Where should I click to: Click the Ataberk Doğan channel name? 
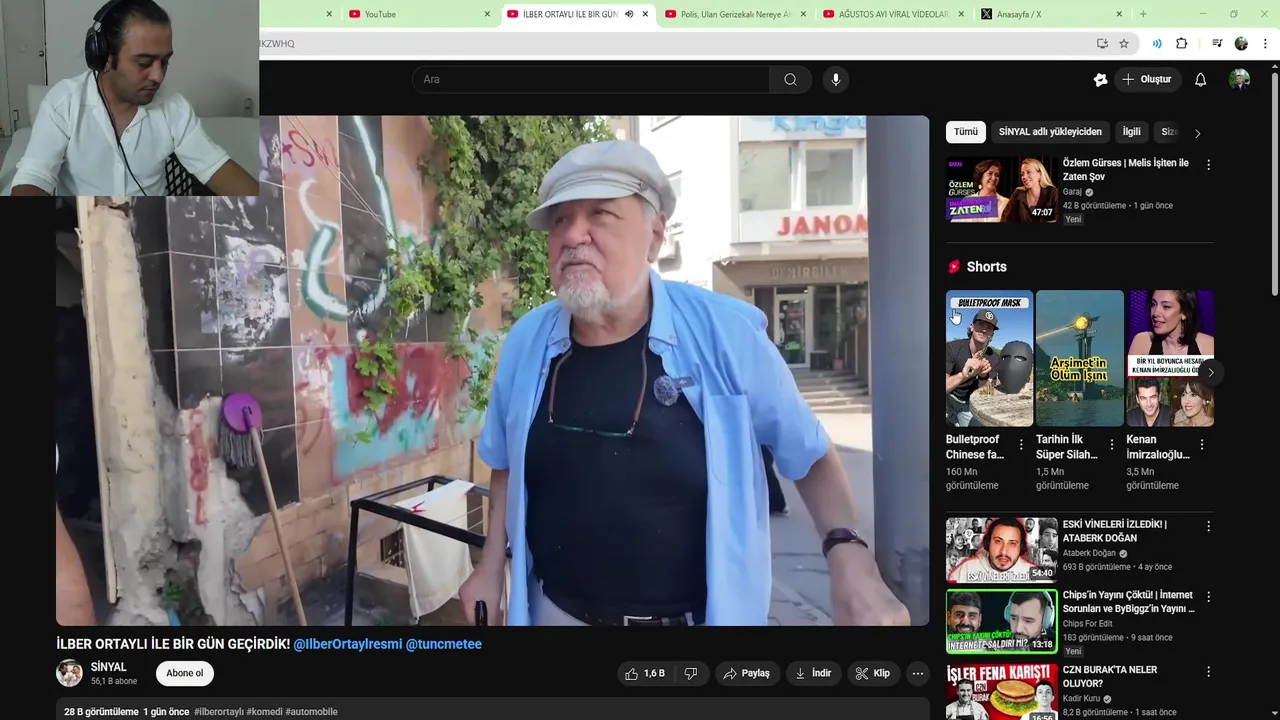tap(1089, 553)
